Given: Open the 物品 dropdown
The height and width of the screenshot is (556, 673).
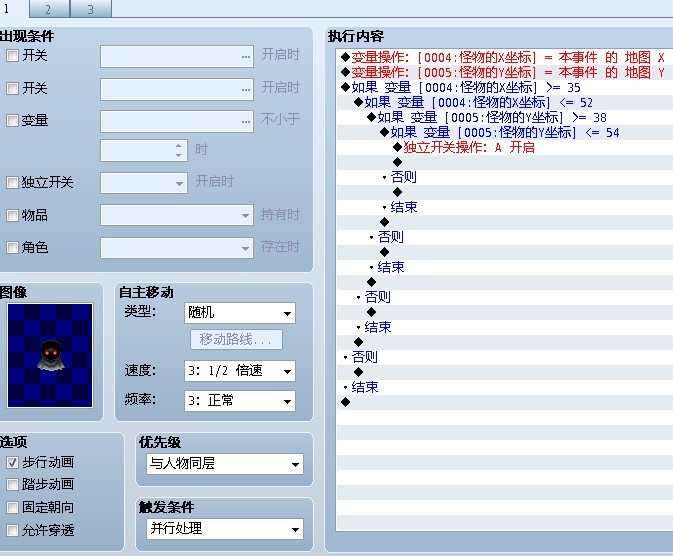Looking at the screenshot, I should click(x=177, y=215).
